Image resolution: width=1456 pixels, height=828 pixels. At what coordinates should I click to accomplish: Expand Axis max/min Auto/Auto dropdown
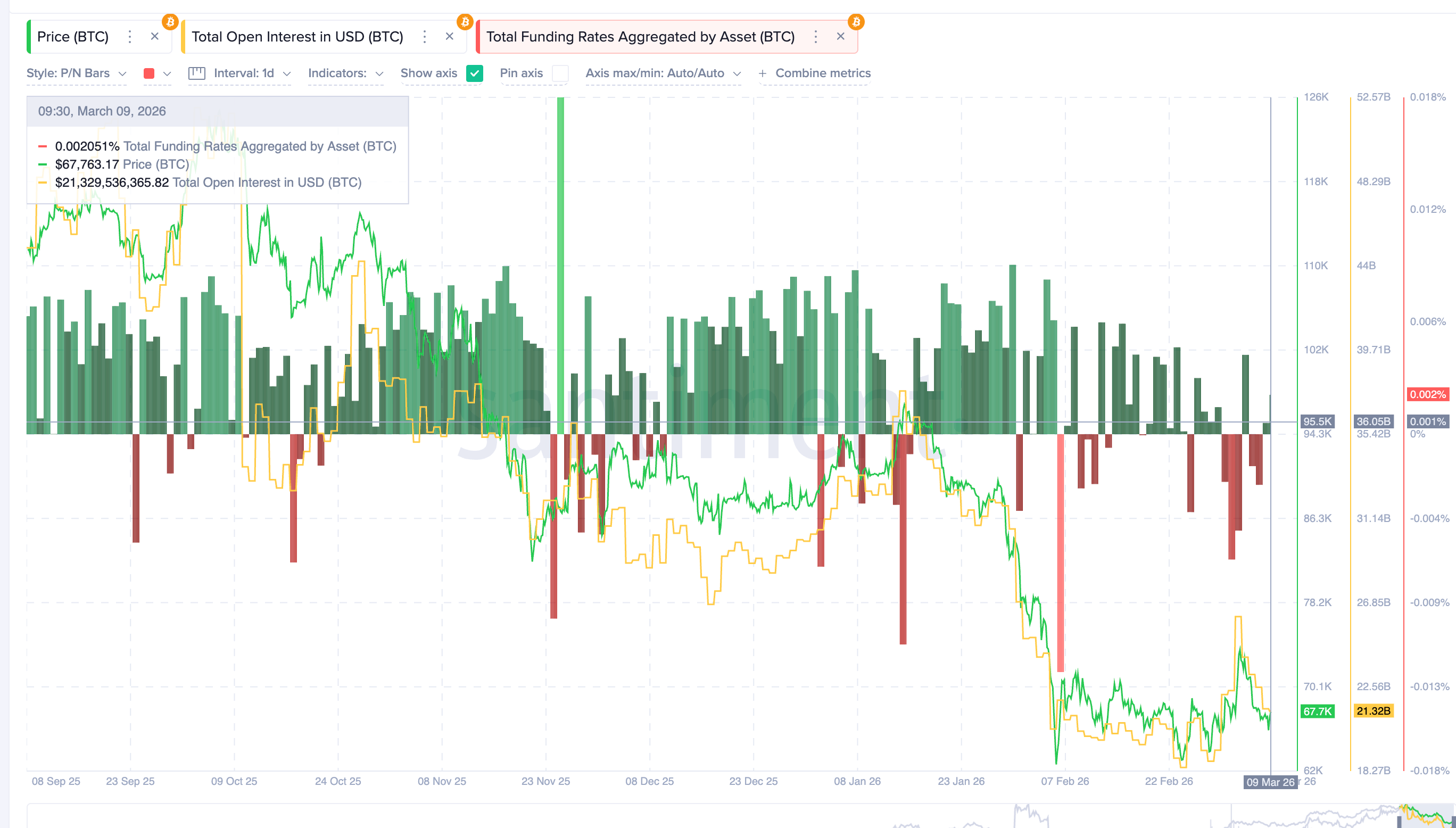(x=663, y=73)
